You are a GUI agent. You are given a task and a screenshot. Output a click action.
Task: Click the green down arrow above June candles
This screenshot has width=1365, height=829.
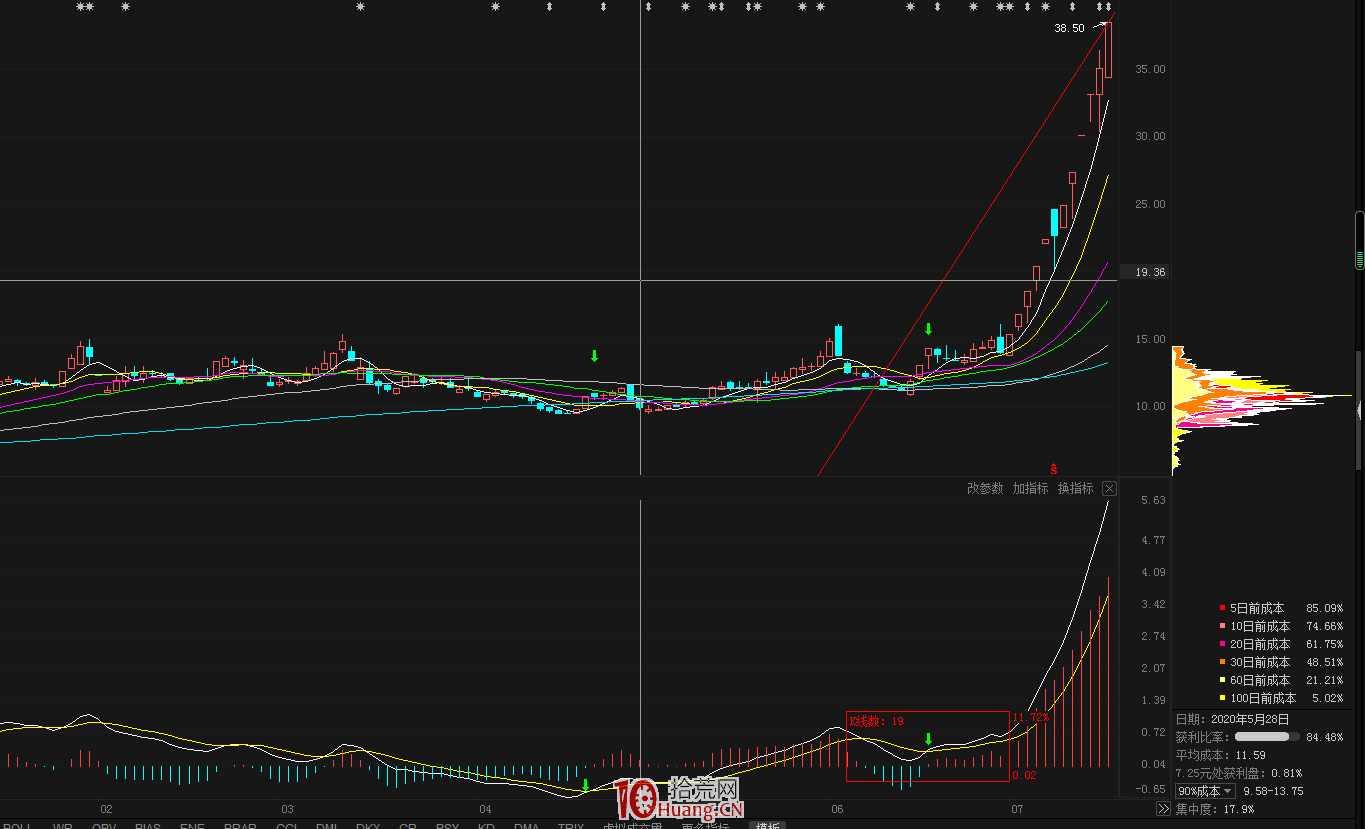click(x=928, y=329)
